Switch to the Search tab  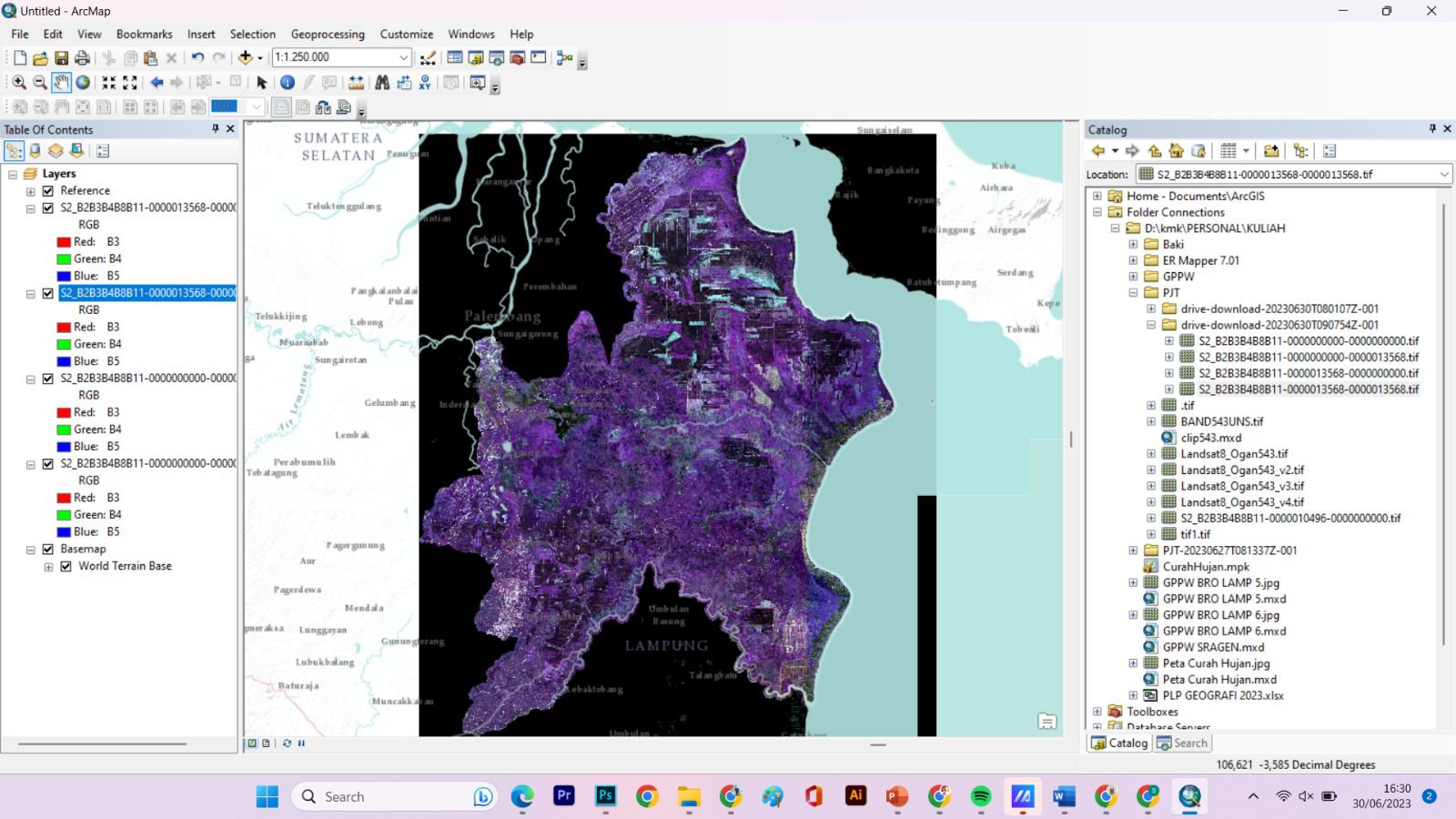point(1182,743)
